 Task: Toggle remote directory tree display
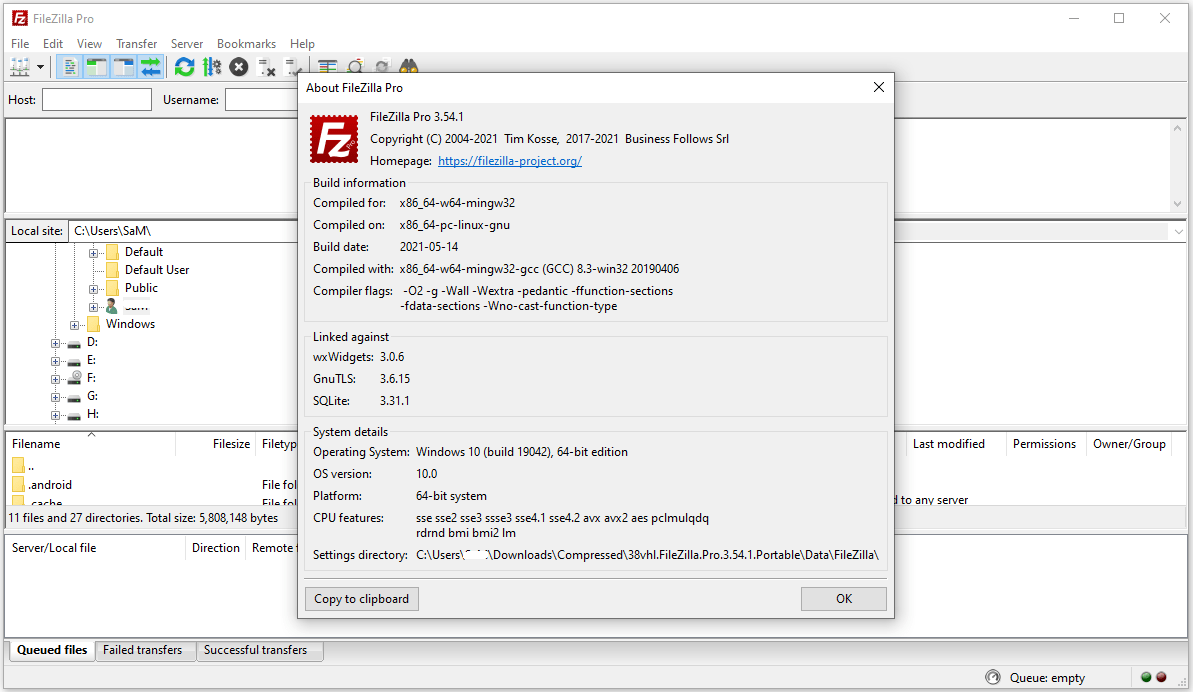[123, 67]
